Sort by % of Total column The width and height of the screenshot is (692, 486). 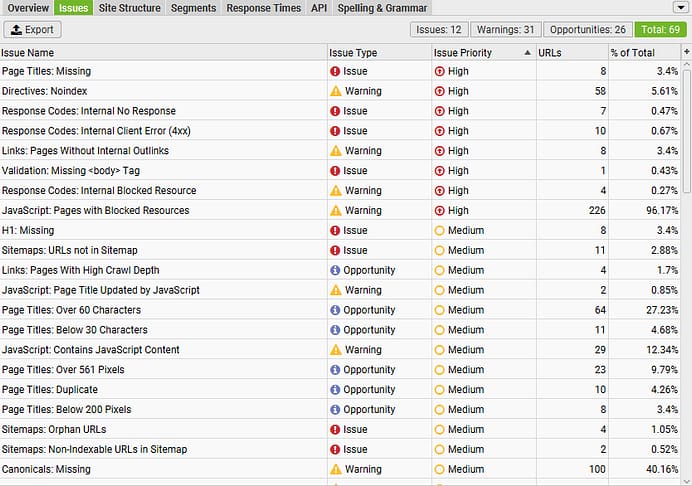coord(645,53)
